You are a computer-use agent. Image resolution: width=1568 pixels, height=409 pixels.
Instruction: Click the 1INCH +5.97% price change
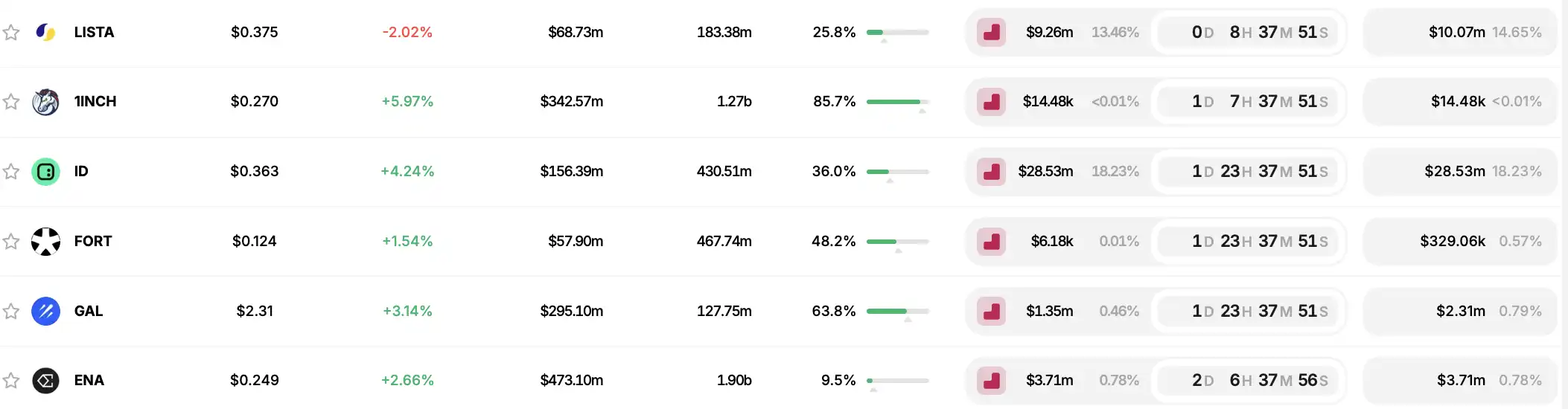407,102
